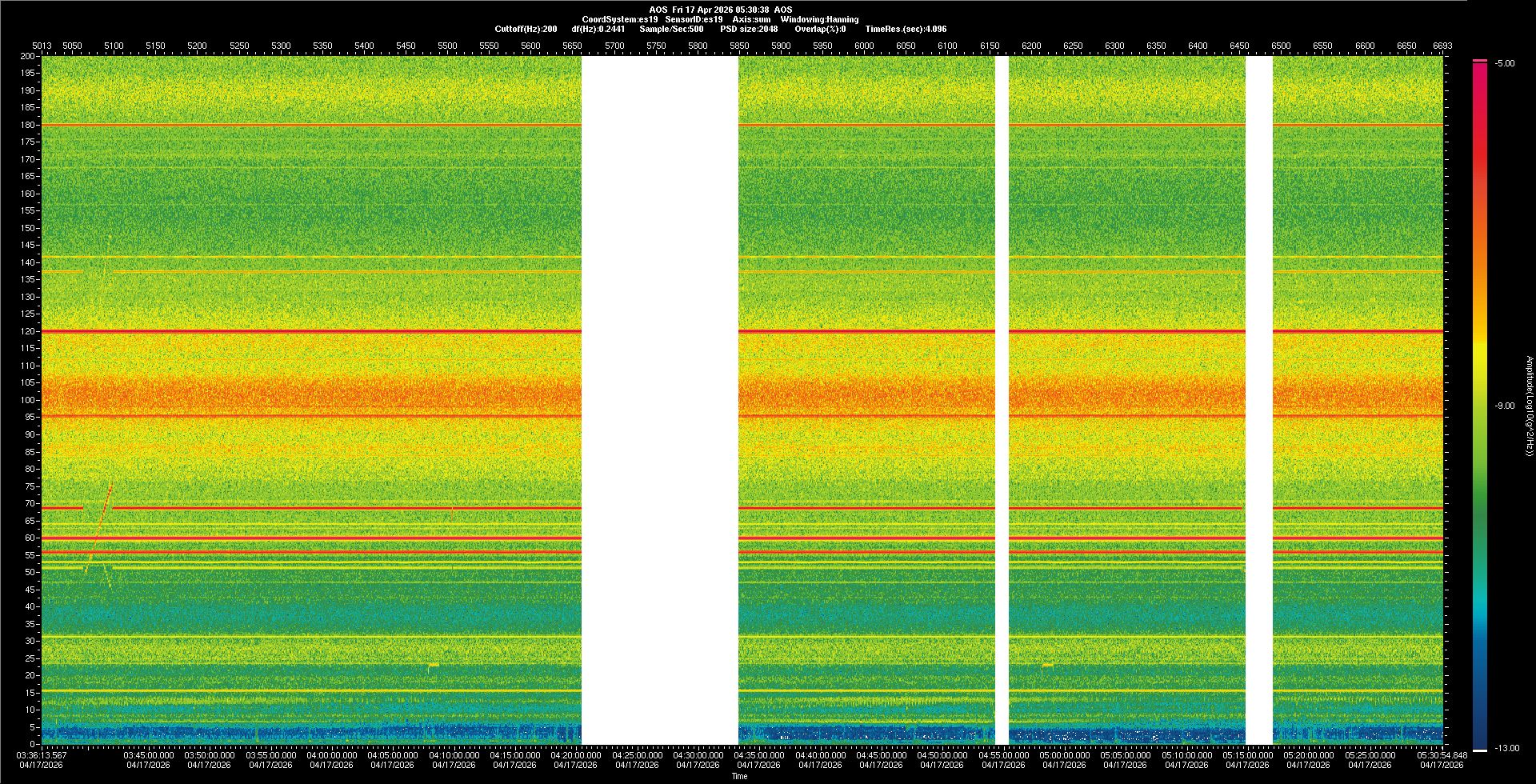
Task: Click the 5500 tick on top axis
Action: pyautogui.click(x=447, y=46)
